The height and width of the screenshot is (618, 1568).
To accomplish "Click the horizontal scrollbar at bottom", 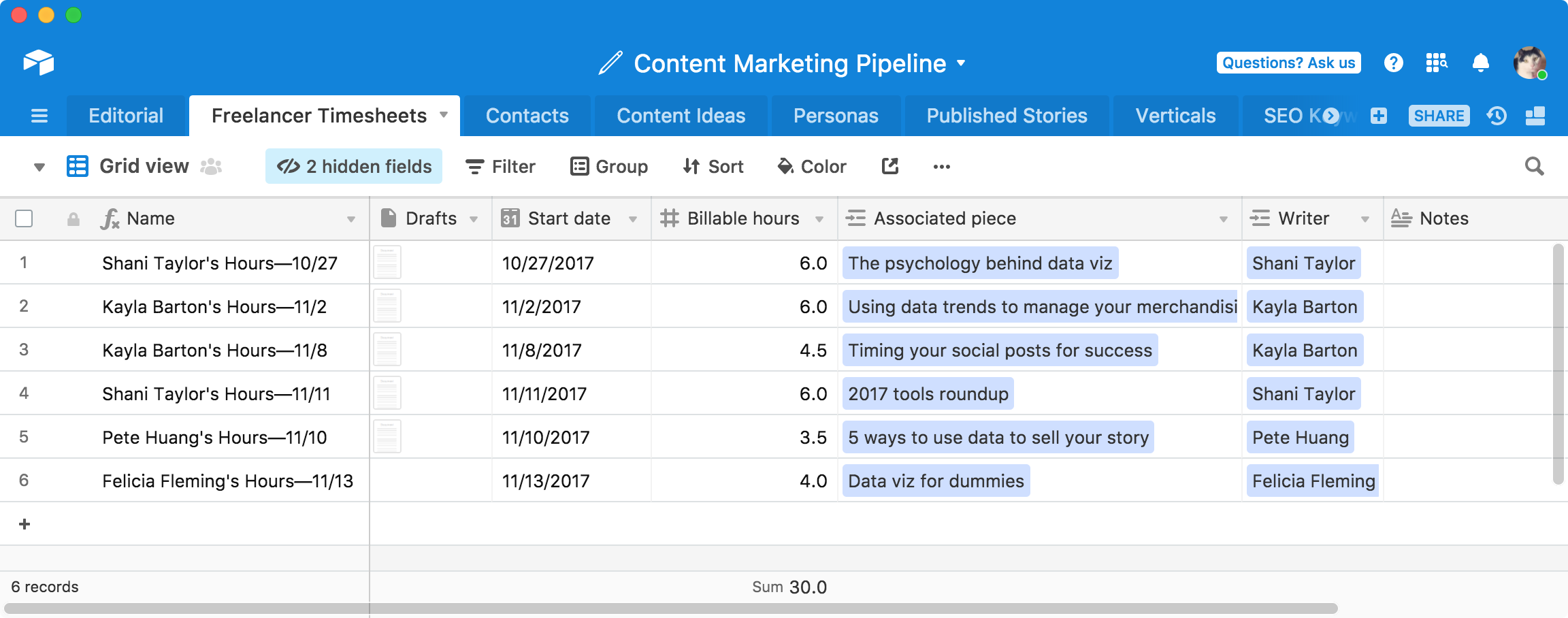I will [671, 608].
